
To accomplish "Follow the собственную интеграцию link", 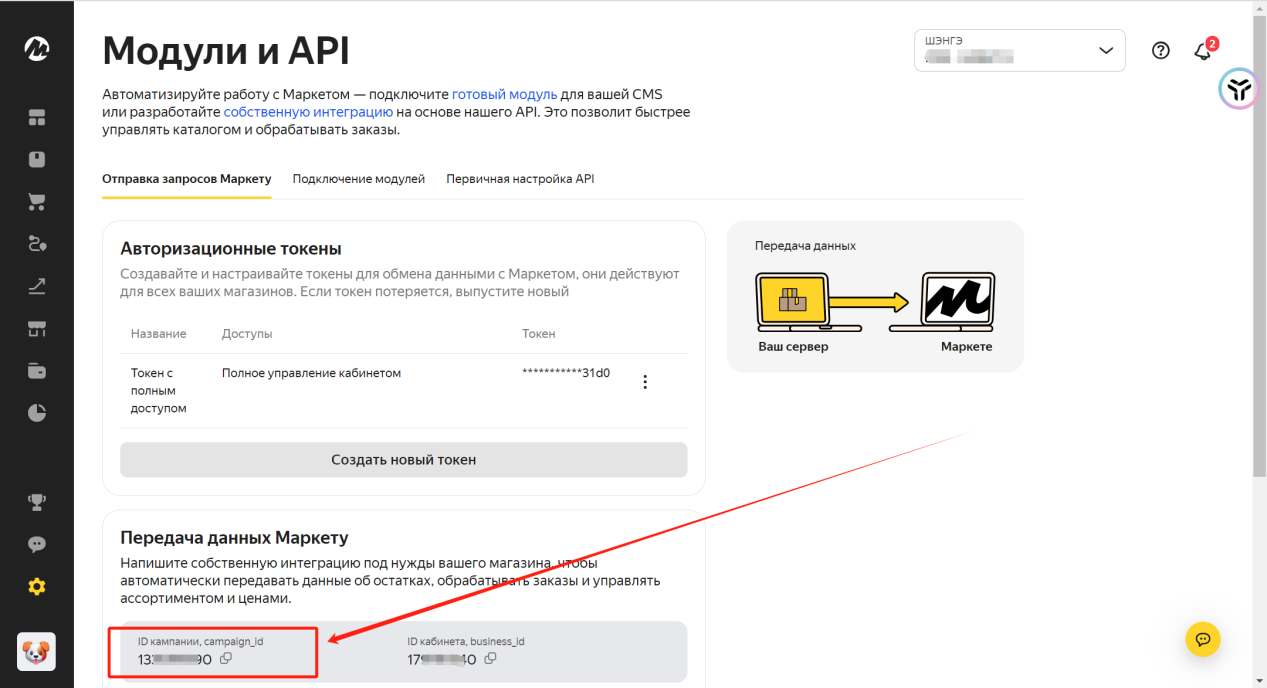I will pyautogui.click(x=308, y=112).
